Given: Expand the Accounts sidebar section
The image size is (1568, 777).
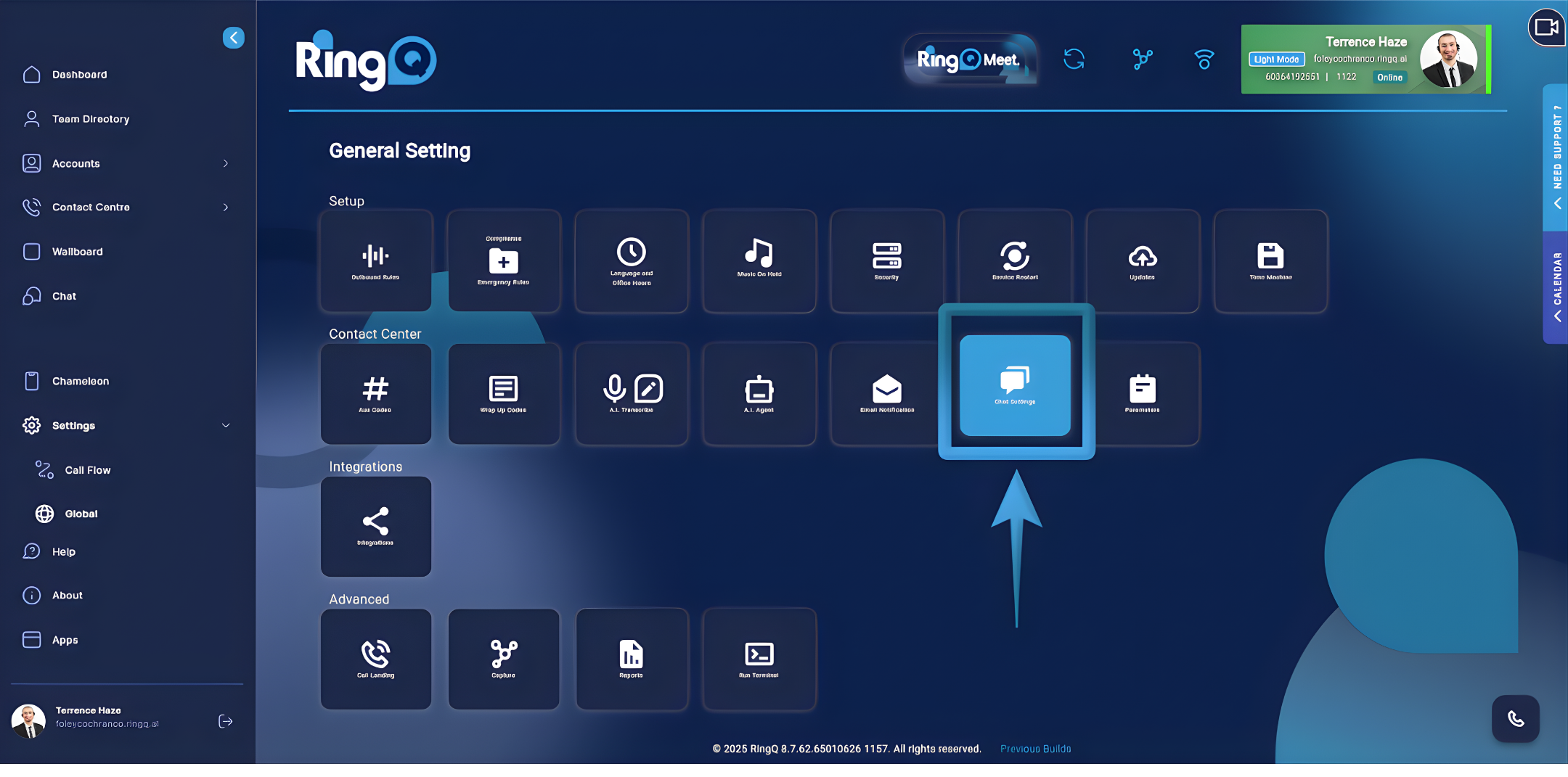Looking at the screenshot, I should [227, 163].
